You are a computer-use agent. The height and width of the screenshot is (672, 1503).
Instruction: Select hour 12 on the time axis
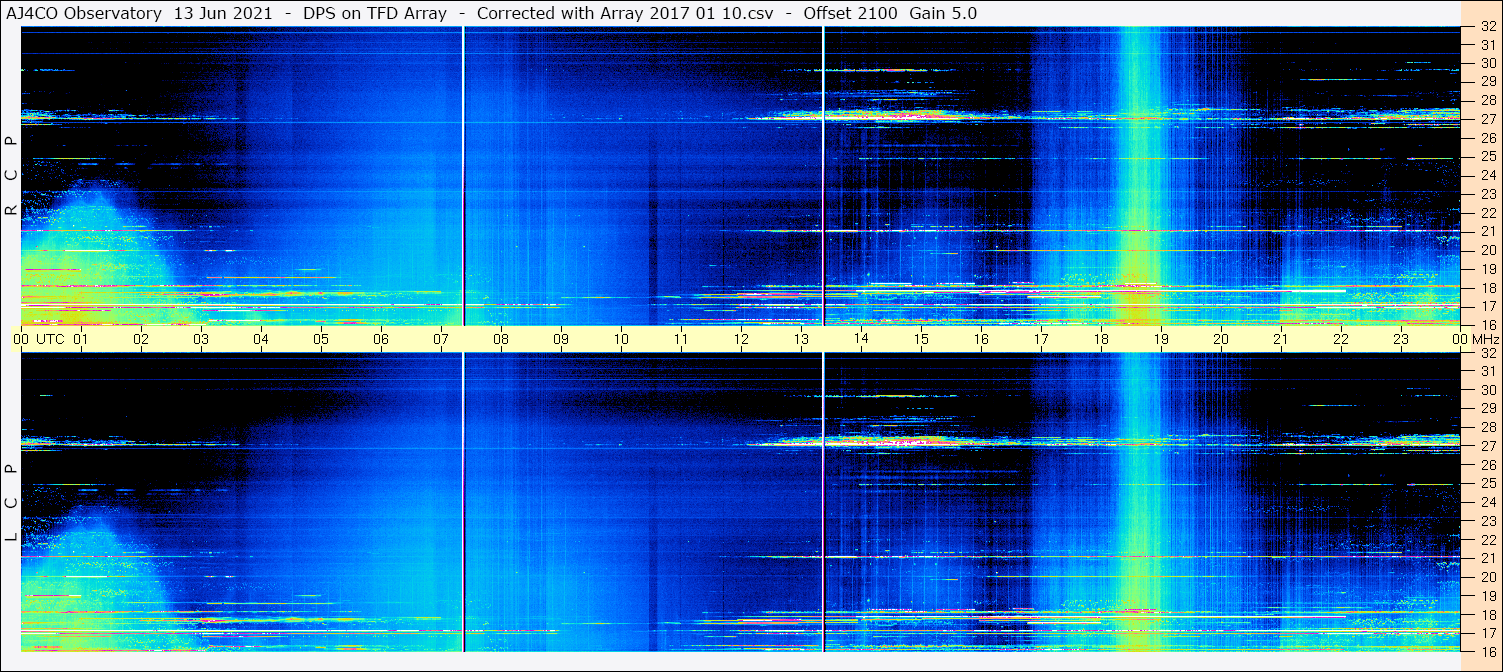741,339
